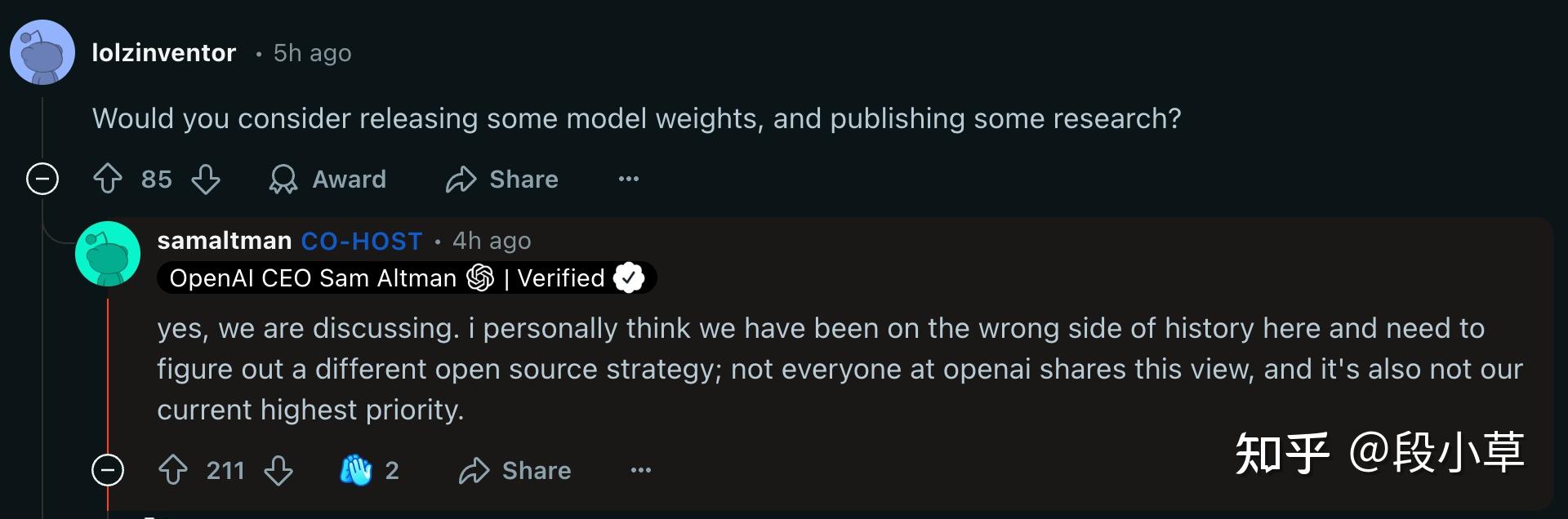Open lolzinventor's profile via username
The width and height of the screenshot is (1568, 519).
click(x=164, y=51)
